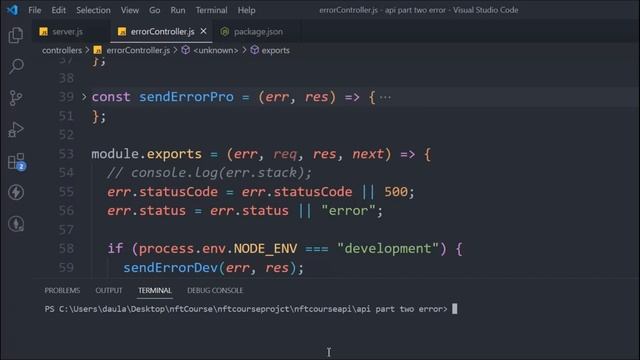Click the sendErrorPro function name

click(186, 97)
